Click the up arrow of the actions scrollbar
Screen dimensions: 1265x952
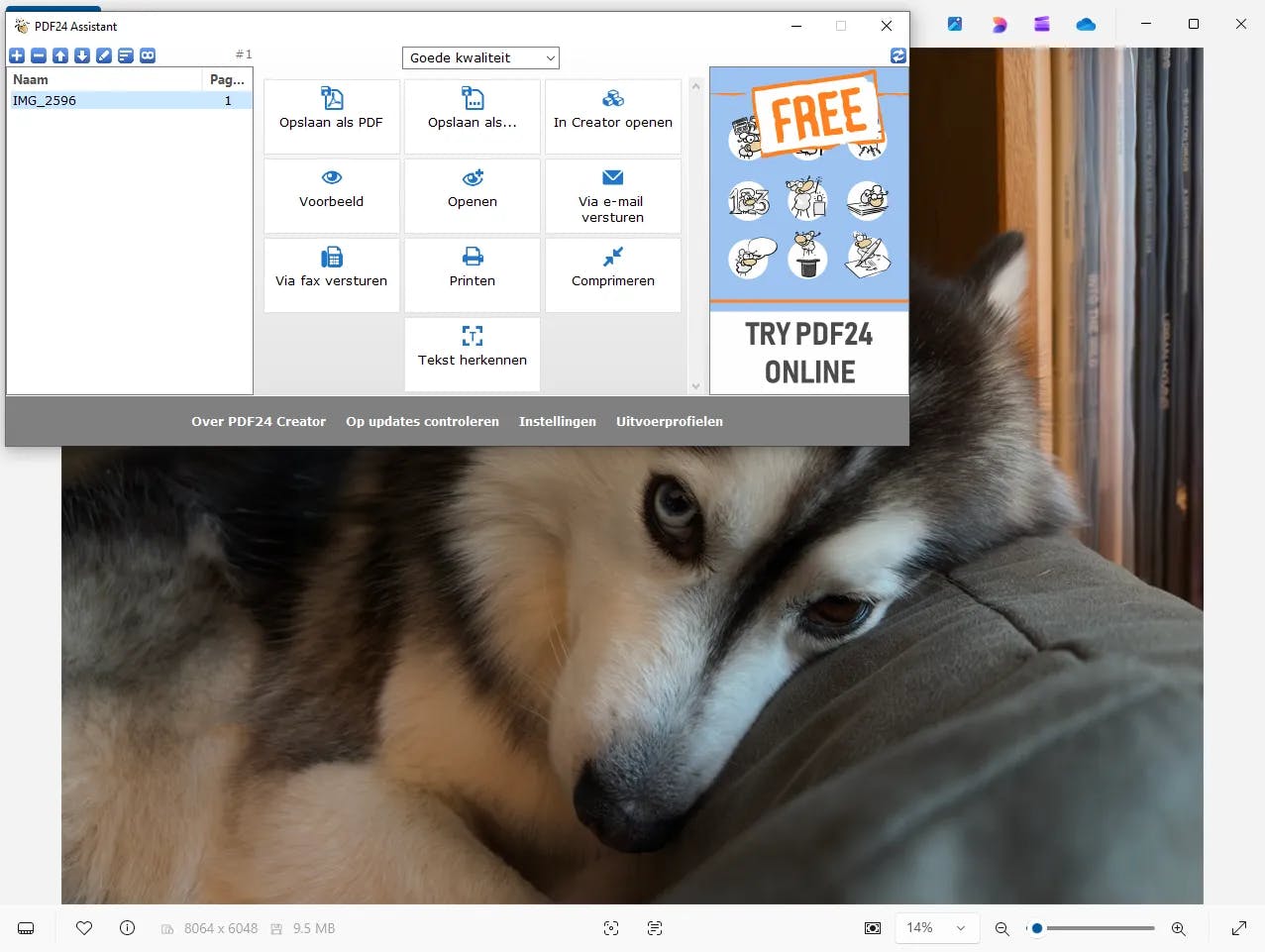[x=695, y=86]
